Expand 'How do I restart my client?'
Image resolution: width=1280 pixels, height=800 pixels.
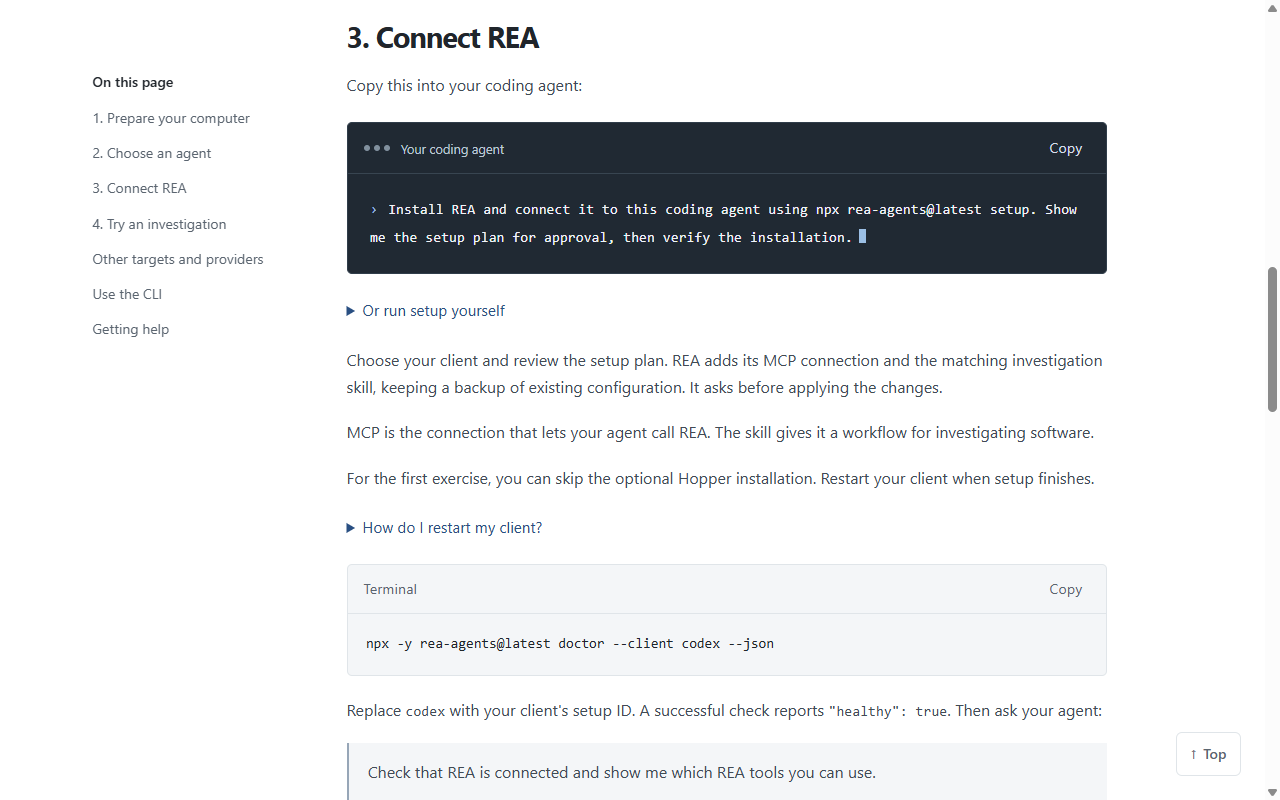tap(452, 528)
